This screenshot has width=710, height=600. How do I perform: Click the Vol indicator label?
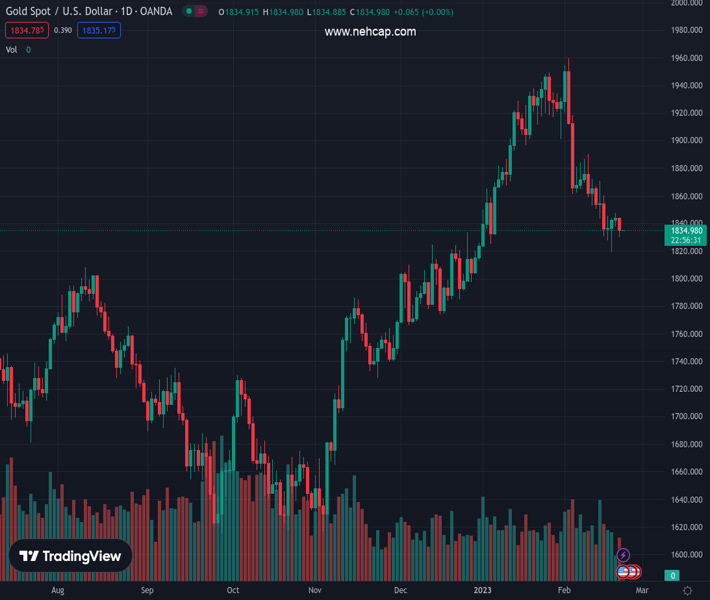pyautogui.click(x=12, y=50)
